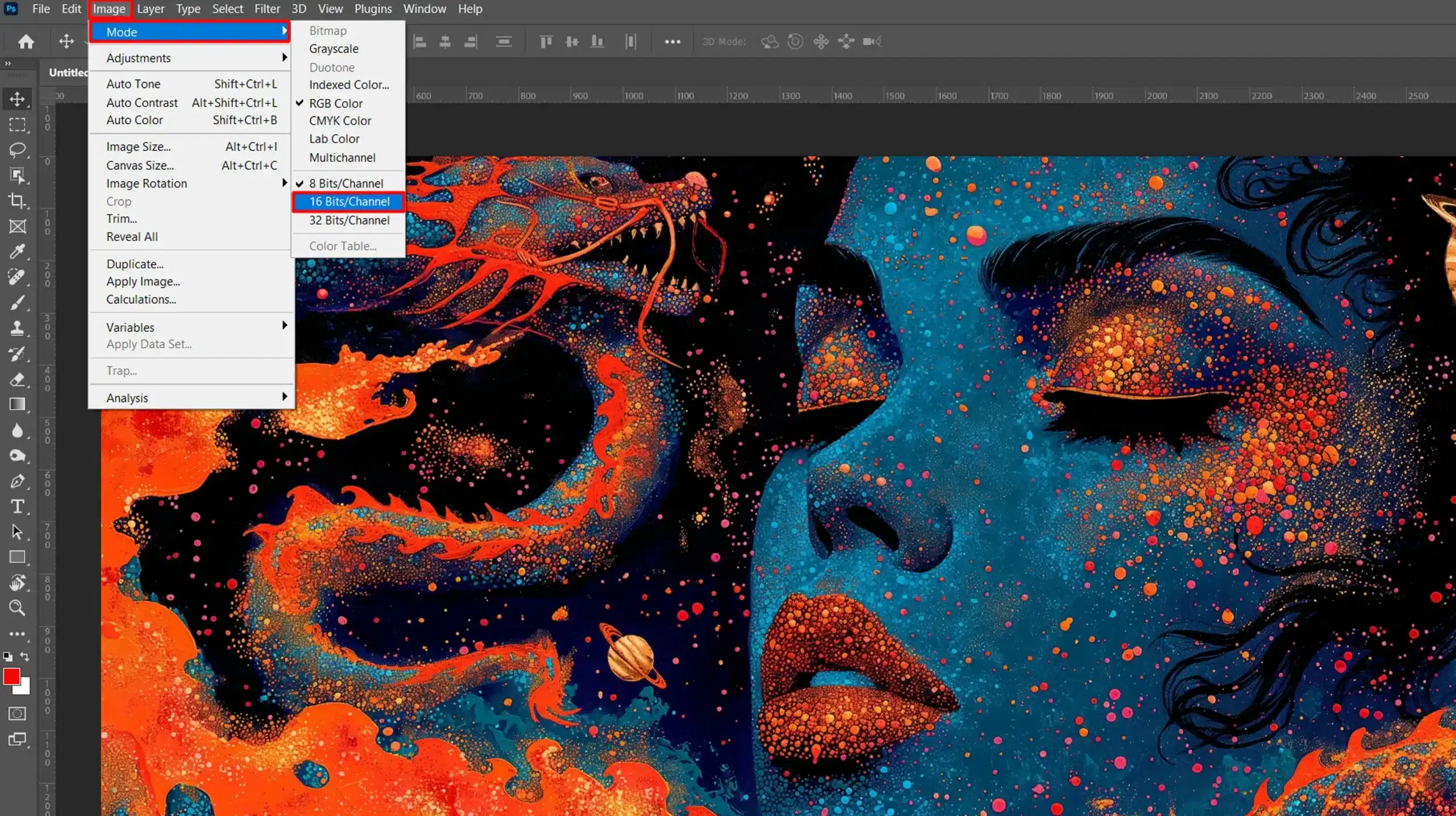Click Image Size menu entry

[190, 147]
